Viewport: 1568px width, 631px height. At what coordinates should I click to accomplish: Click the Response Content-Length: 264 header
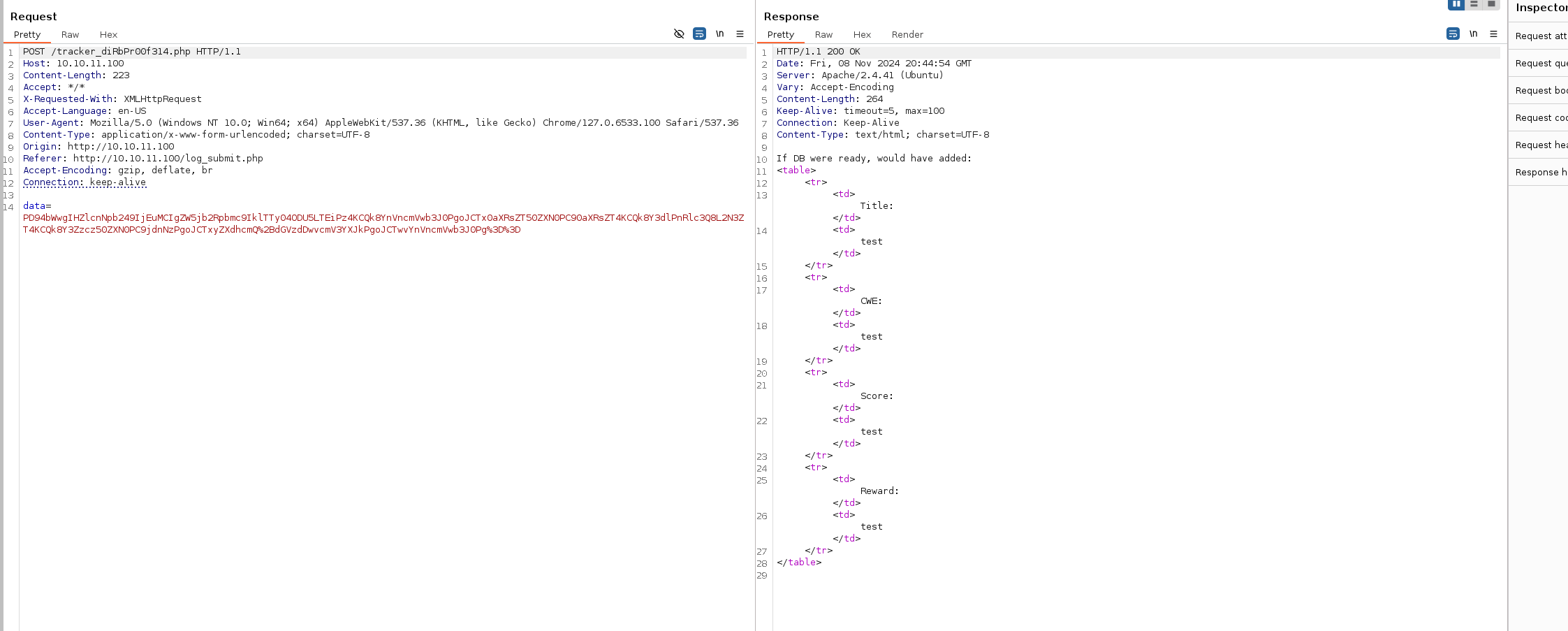(830, 99)
